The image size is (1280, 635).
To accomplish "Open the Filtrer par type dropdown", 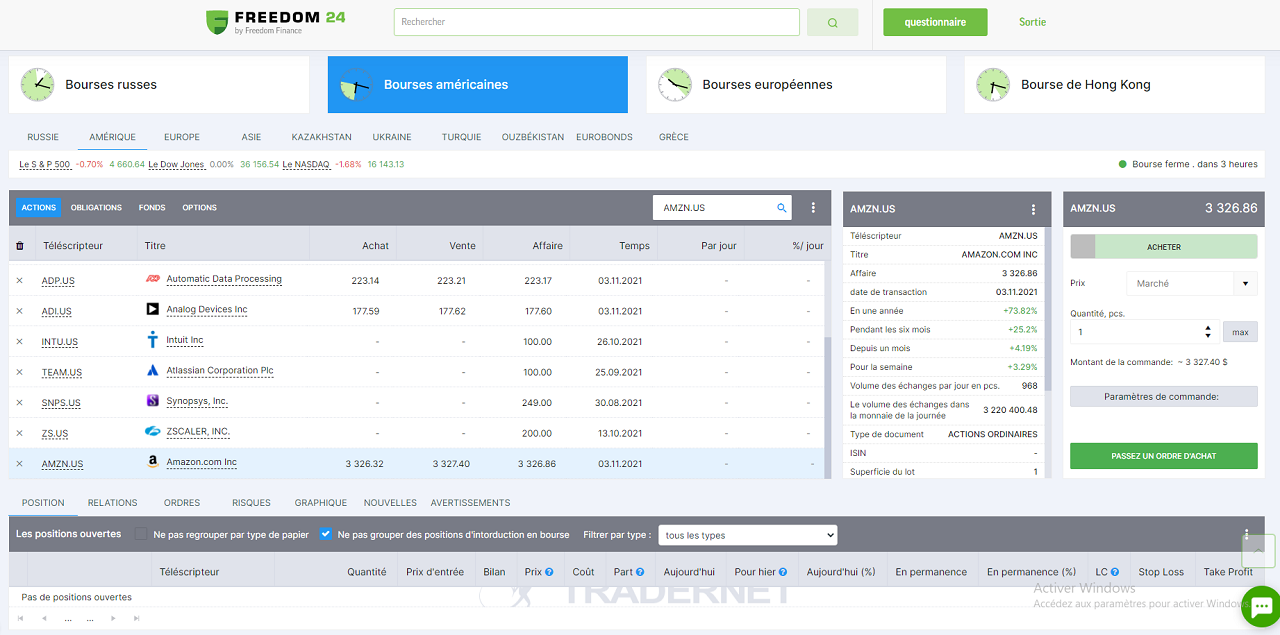I will pos(747,535).
